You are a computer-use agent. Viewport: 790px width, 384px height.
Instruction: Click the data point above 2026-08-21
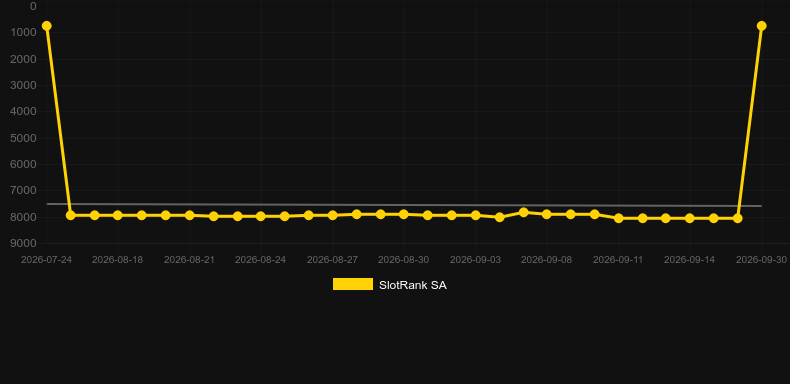tap(189, 215)
